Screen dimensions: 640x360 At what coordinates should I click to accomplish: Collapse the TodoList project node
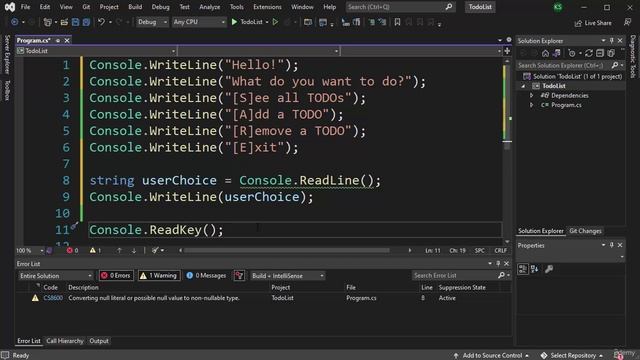(523, 86)
